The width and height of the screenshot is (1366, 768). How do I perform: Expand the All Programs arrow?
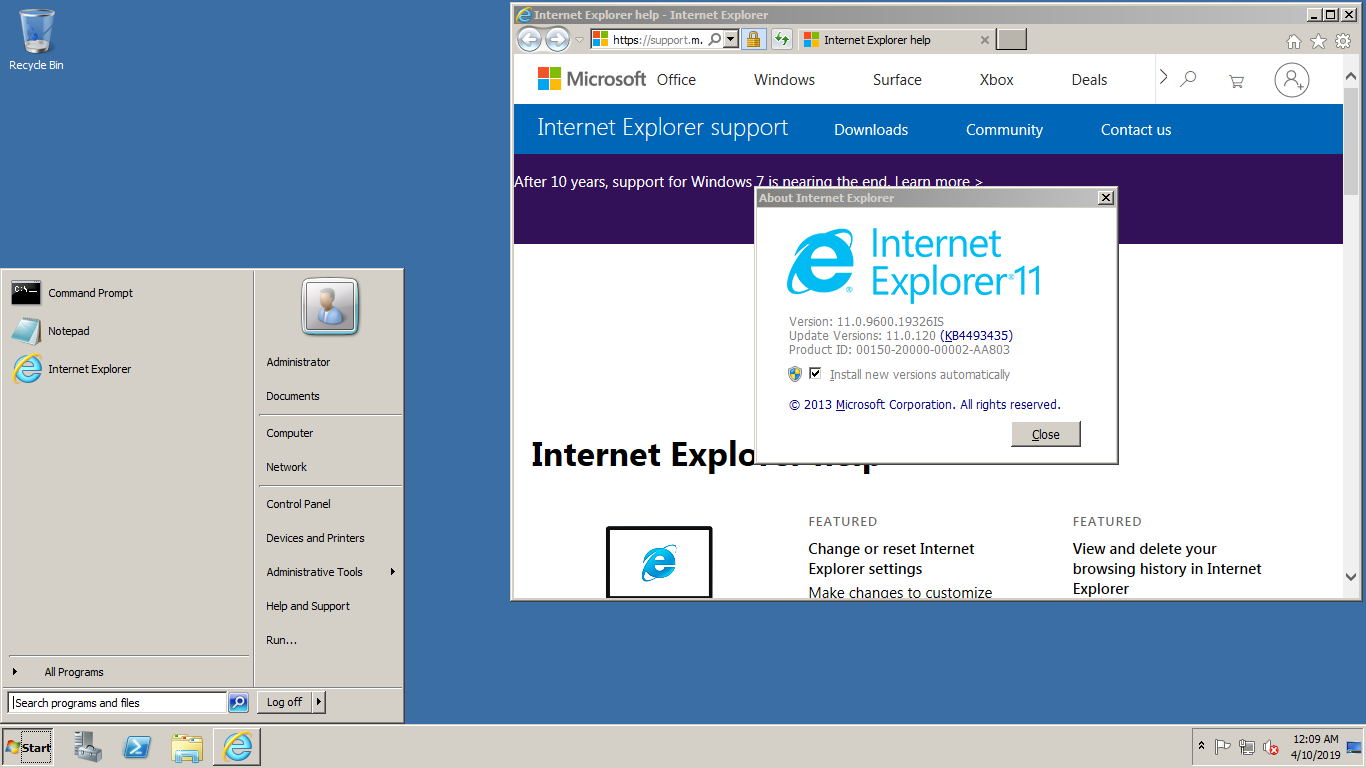tap(15, 672)
